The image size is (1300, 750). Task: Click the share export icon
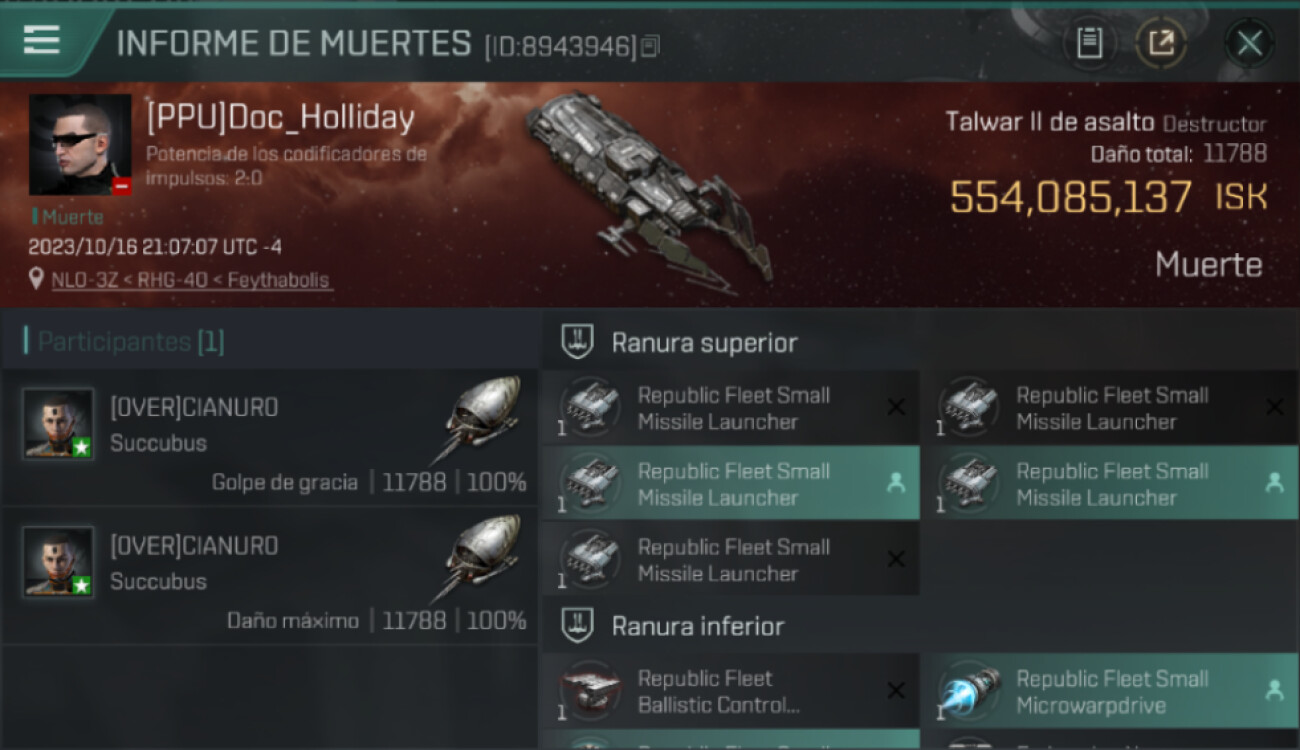click(1161, 43)
